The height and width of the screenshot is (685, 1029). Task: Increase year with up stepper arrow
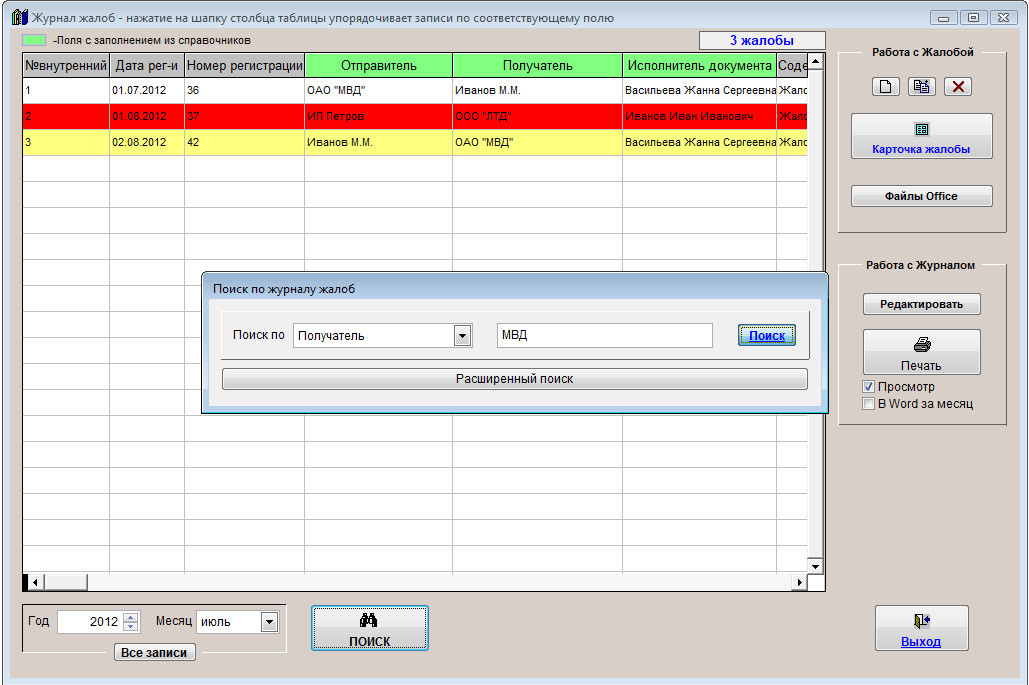click(131, 617)
